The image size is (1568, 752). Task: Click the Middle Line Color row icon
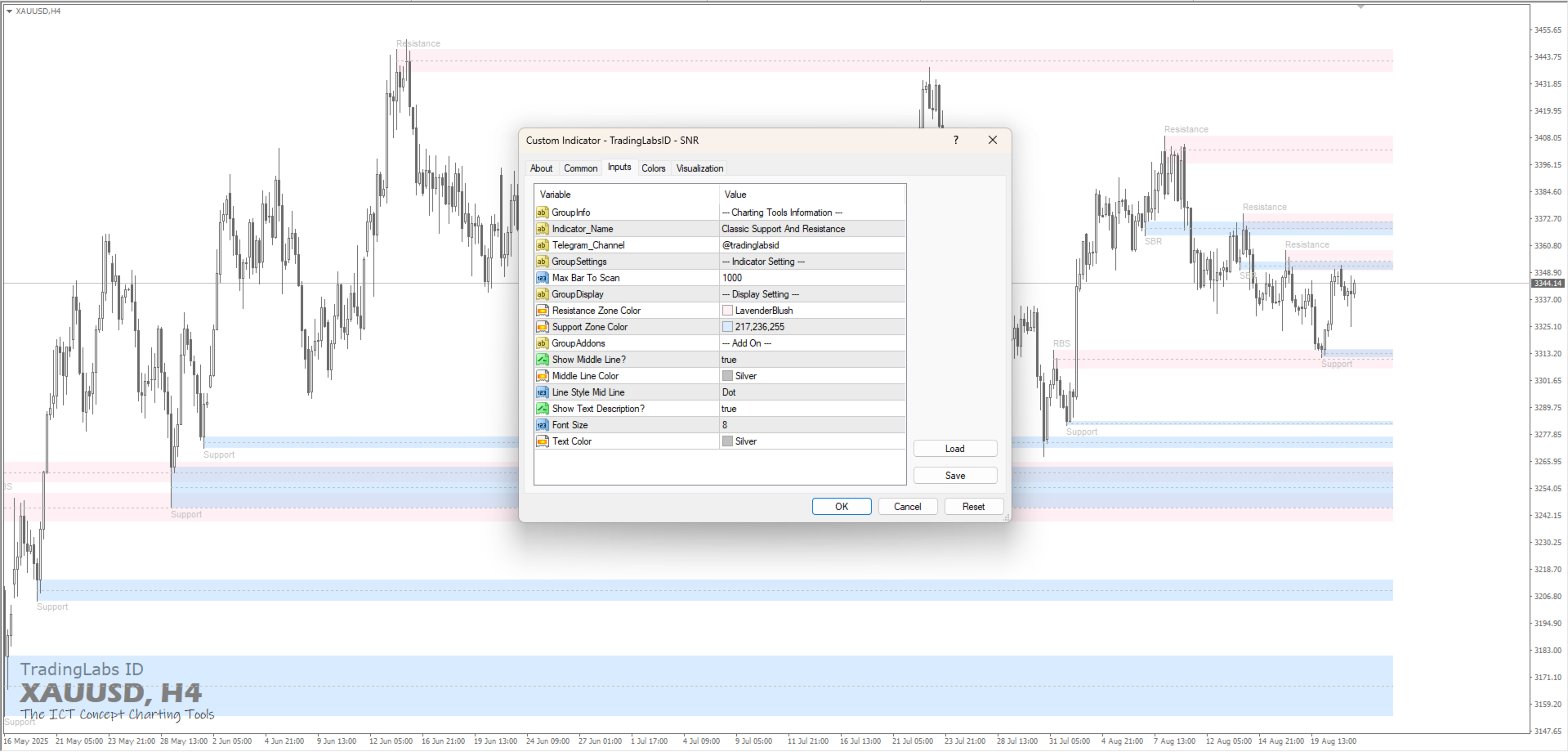point(542,376)
